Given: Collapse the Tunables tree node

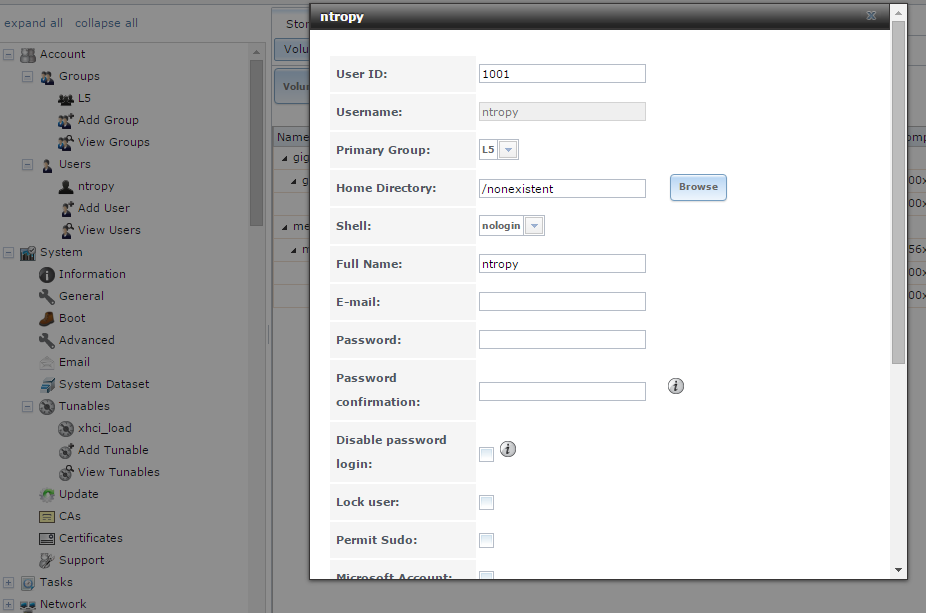Looking at the screenshot, I should coord(28,407).
